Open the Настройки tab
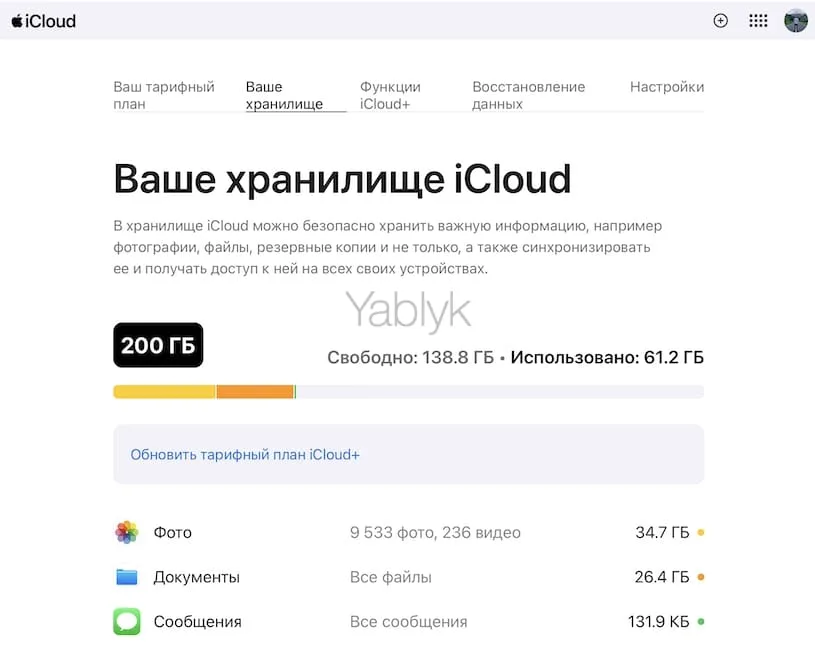815x667 pixels. [x=667, y=87]
